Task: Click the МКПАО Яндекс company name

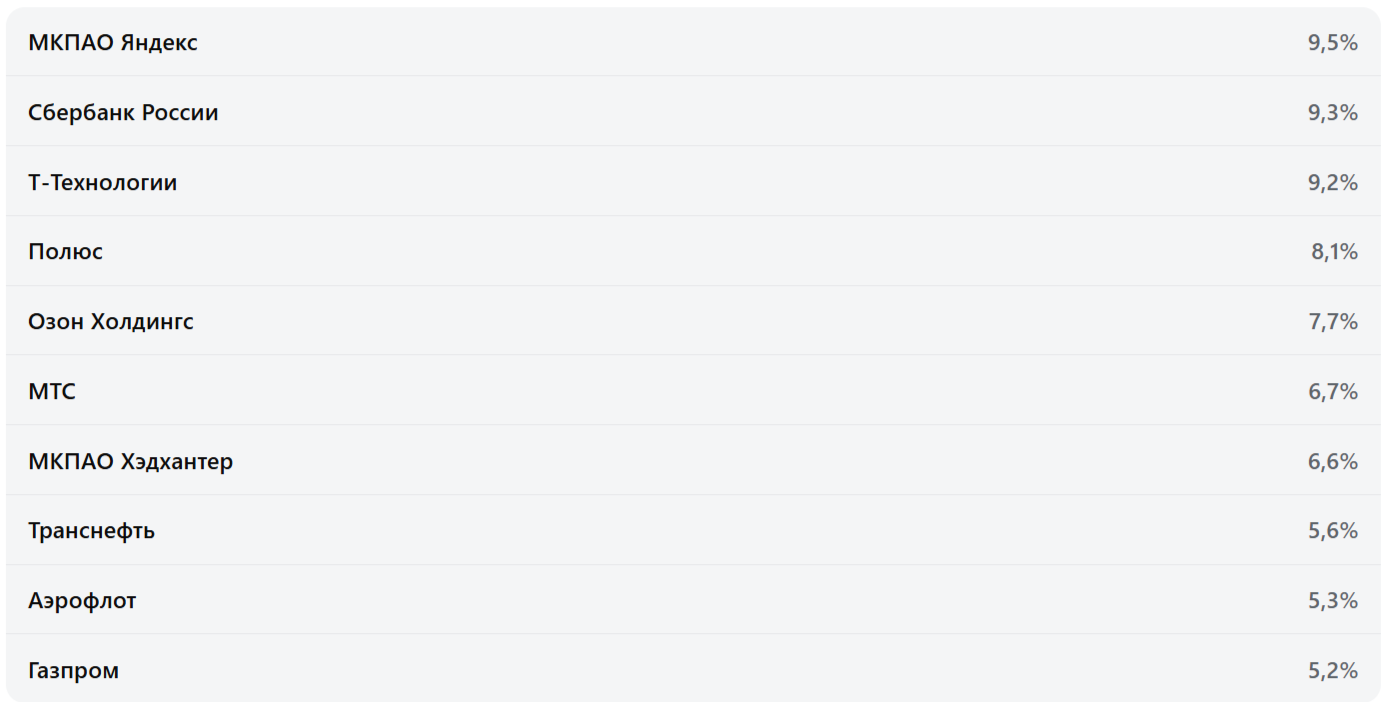Action: 113,43
